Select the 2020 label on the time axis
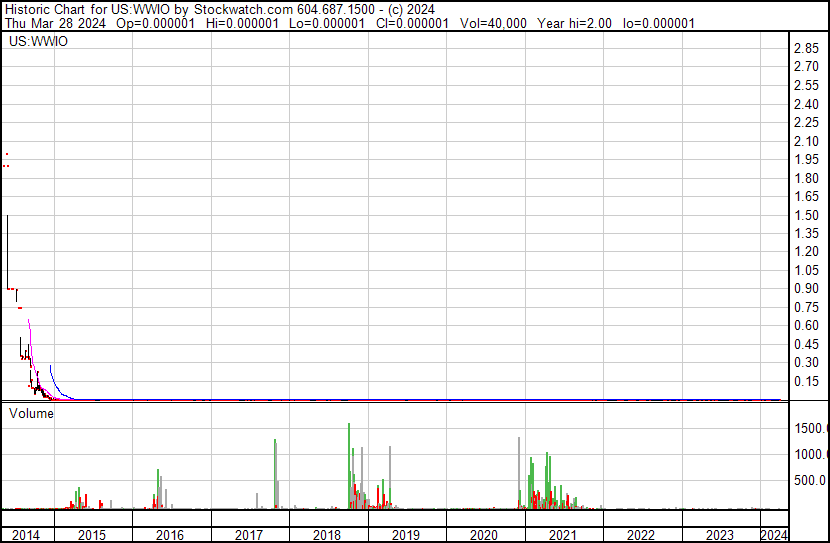The height and width of the screenshot is (543, 830). click(x=484, y=535)
